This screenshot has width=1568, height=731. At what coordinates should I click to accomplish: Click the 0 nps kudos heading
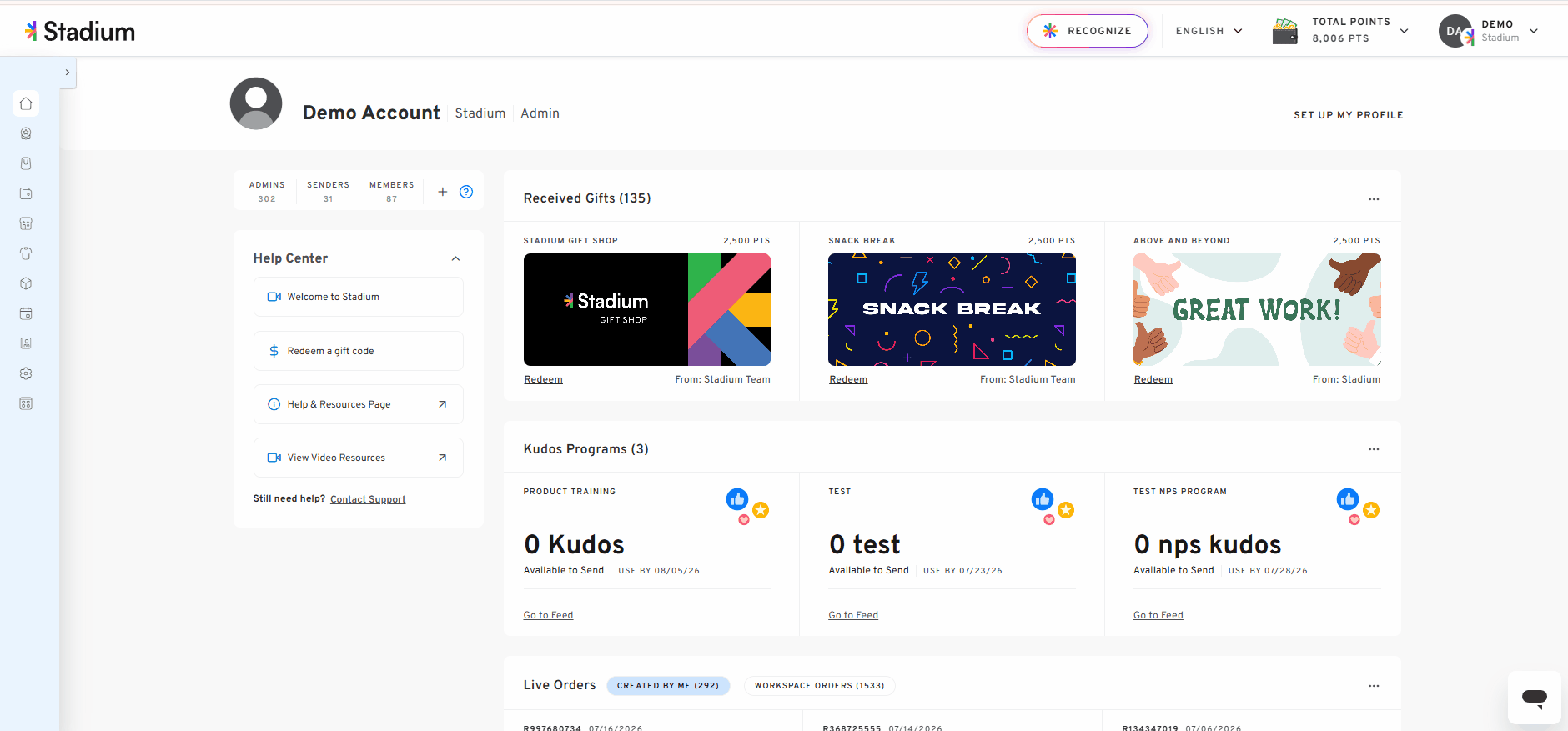[x=1208, y=544]
